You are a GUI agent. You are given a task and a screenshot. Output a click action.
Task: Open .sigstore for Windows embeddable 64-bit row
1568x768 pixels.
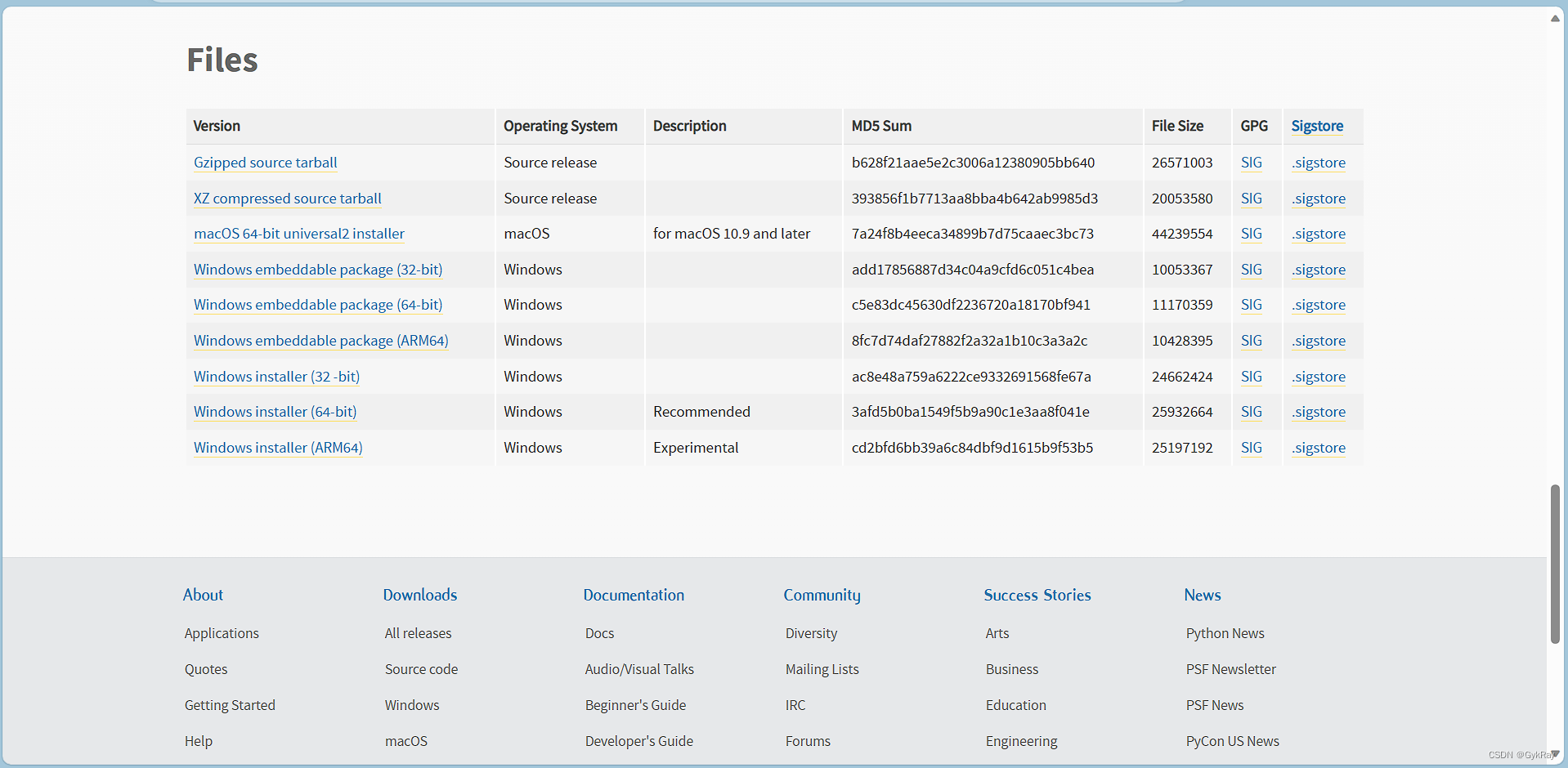tap(1319, 305)
